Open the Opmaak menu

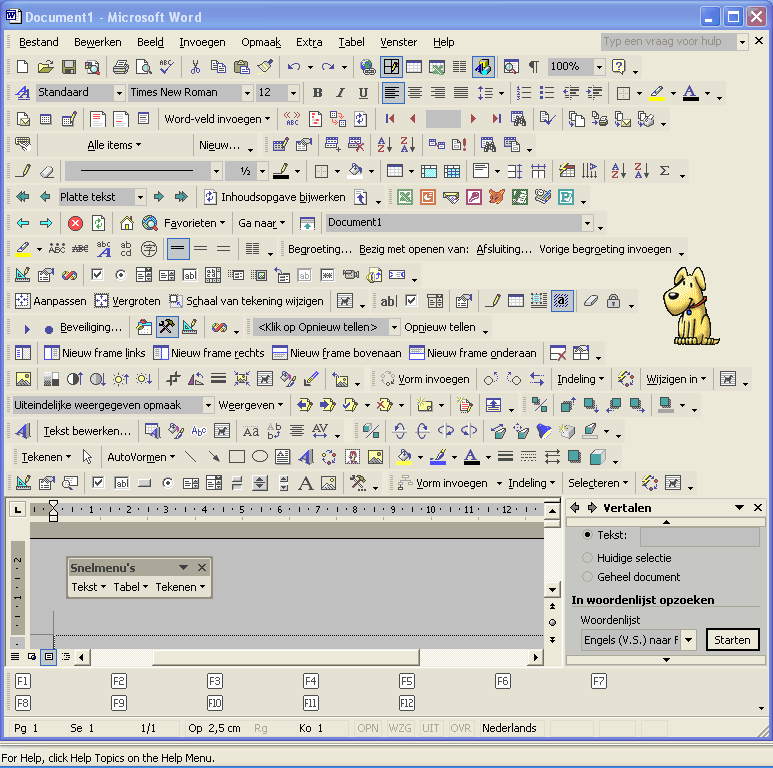[261, 42]
